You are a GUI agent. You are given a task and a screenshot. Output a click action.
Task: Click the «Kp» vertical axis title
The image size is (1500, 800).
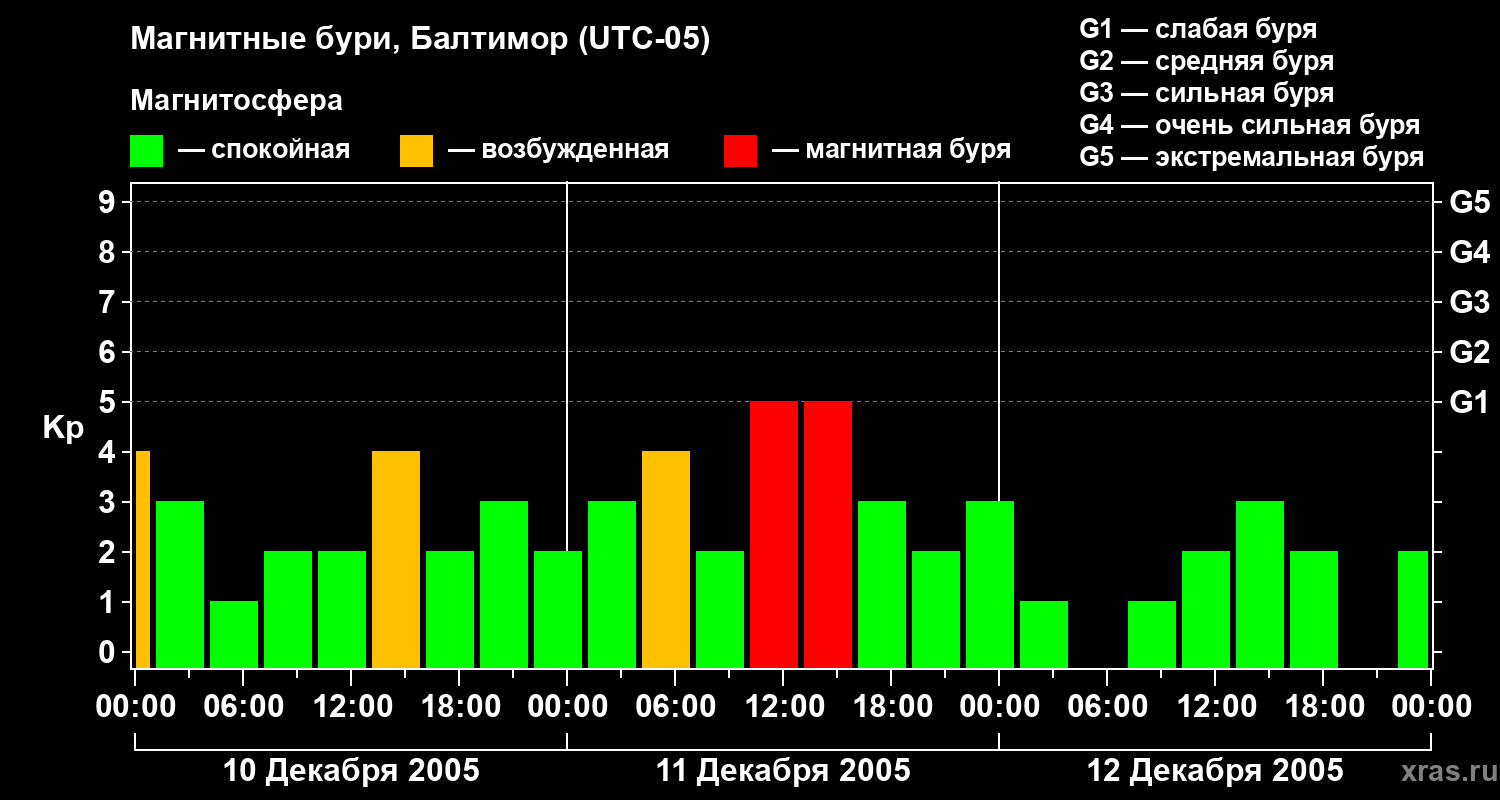click(63, 428)
